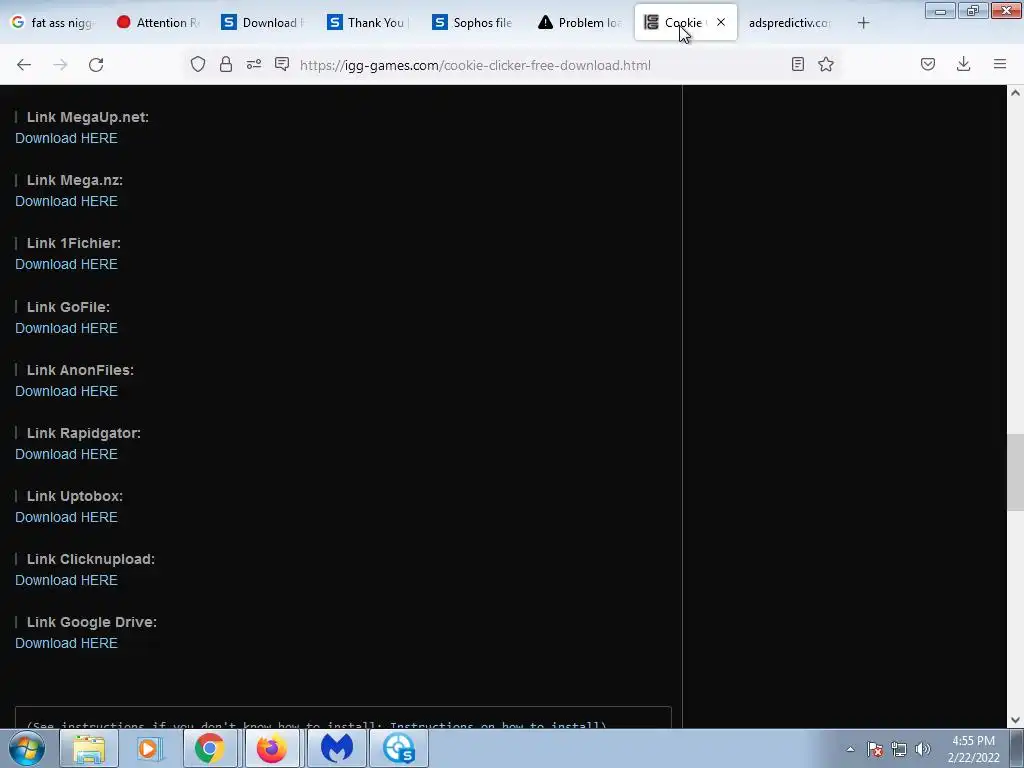The height and width of the screenshot is (768, 1024).
Task: Download HERE link under Mega.nz
Action: pos(67,201)
